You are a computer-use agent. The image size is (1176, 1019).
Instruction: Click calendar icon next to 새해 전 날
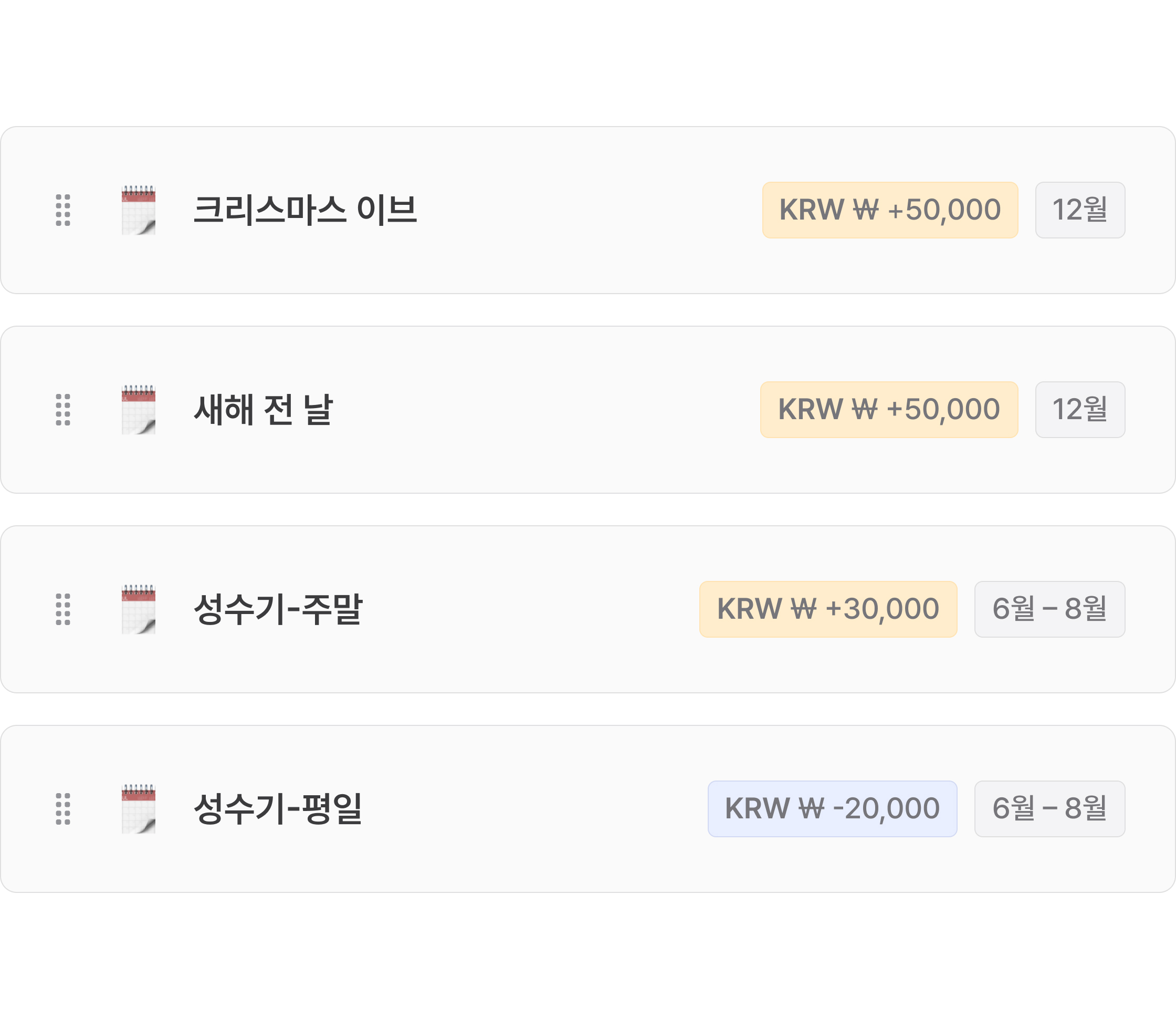click(x=138, y=409)
